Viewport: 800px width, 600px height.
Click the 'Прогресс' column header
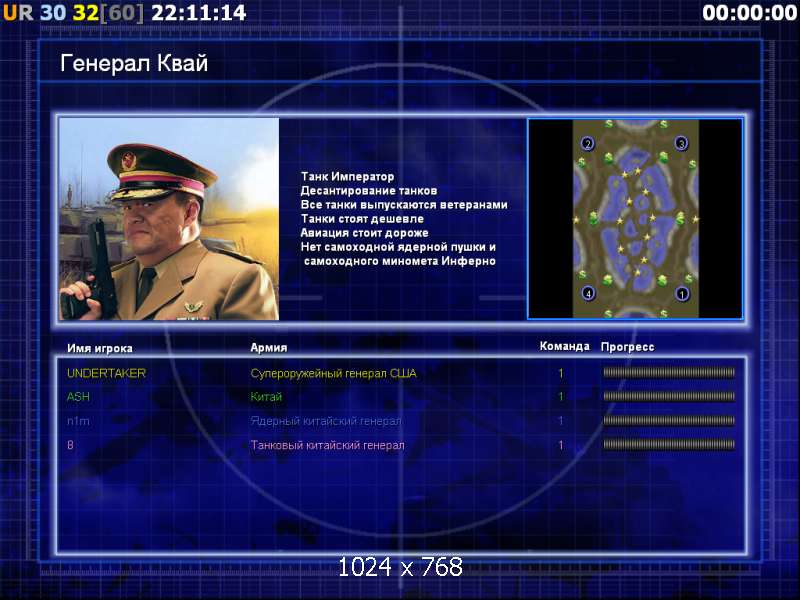[x=627, y=347]
